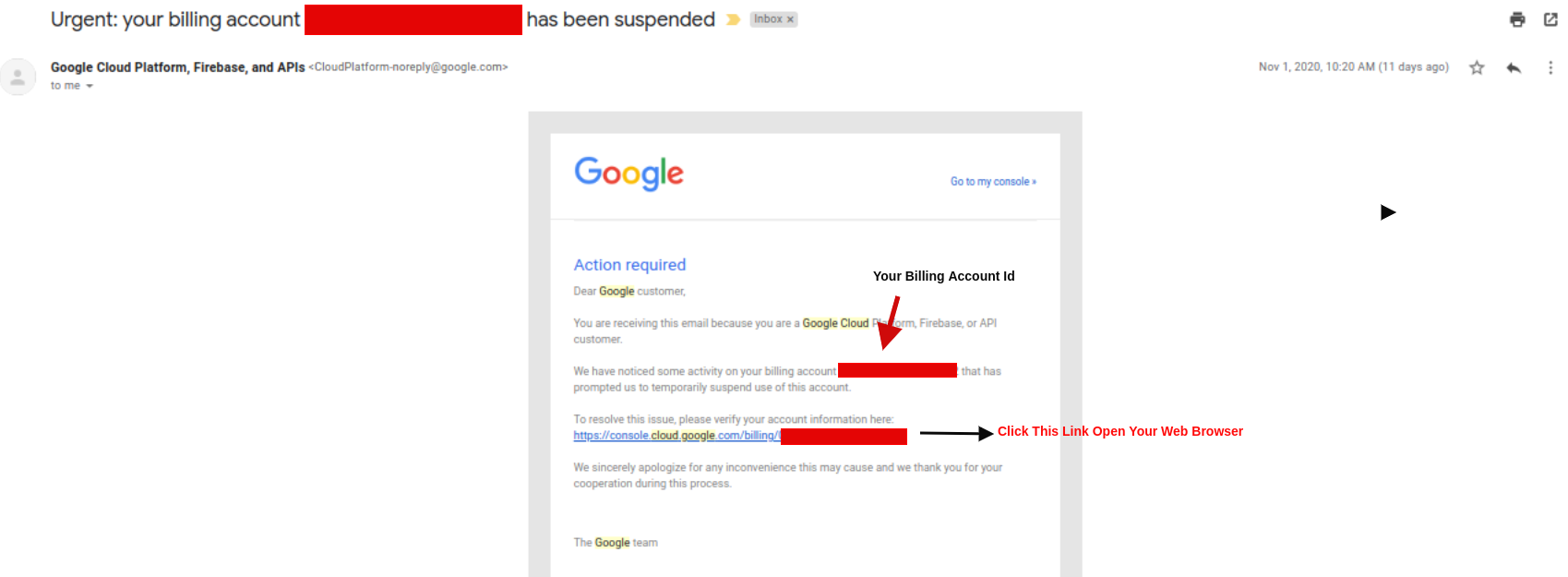Click the sender's profile avatar

18,76
